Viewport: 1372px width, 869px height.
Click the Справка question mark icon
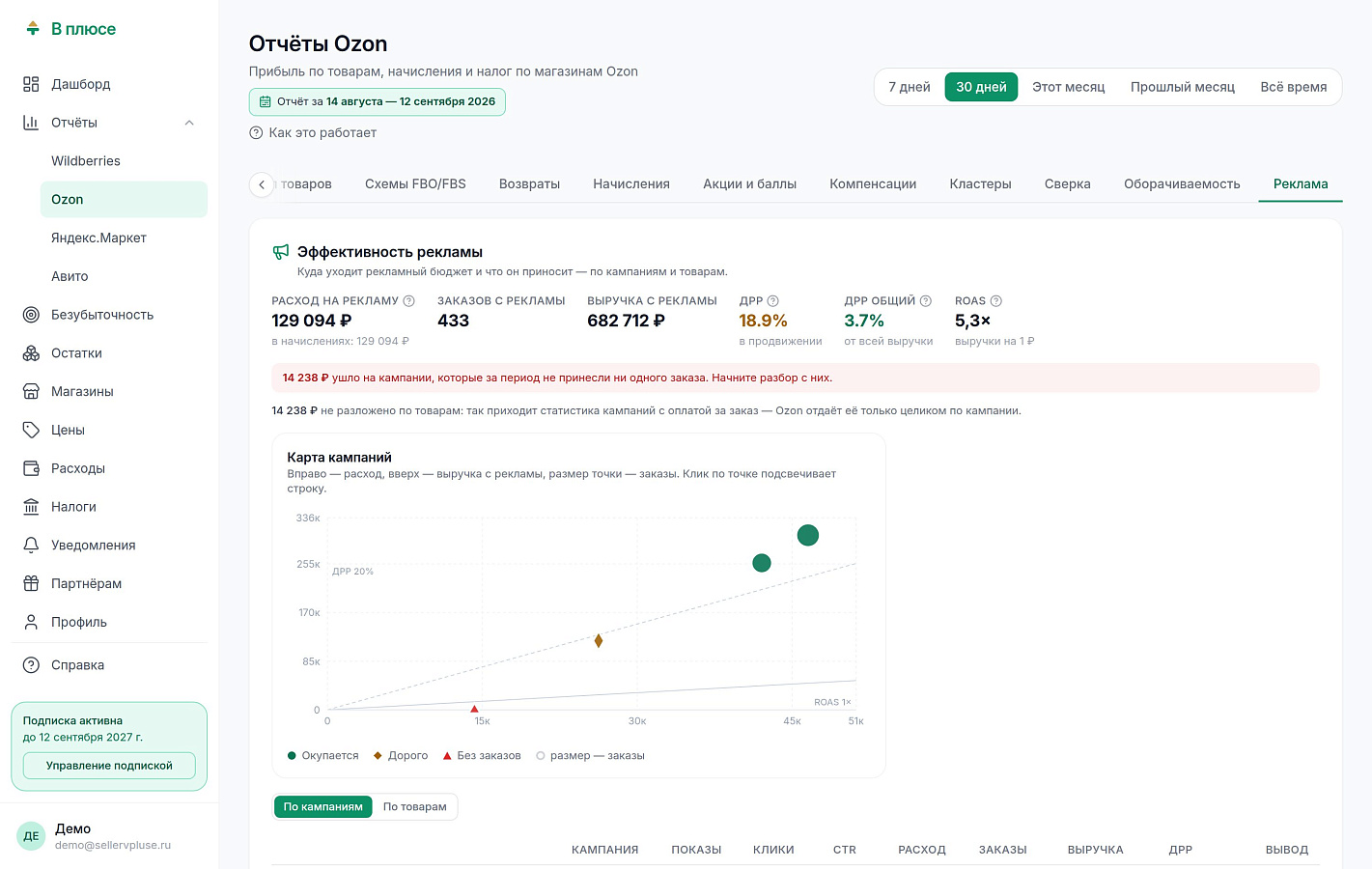click(31, 665)
